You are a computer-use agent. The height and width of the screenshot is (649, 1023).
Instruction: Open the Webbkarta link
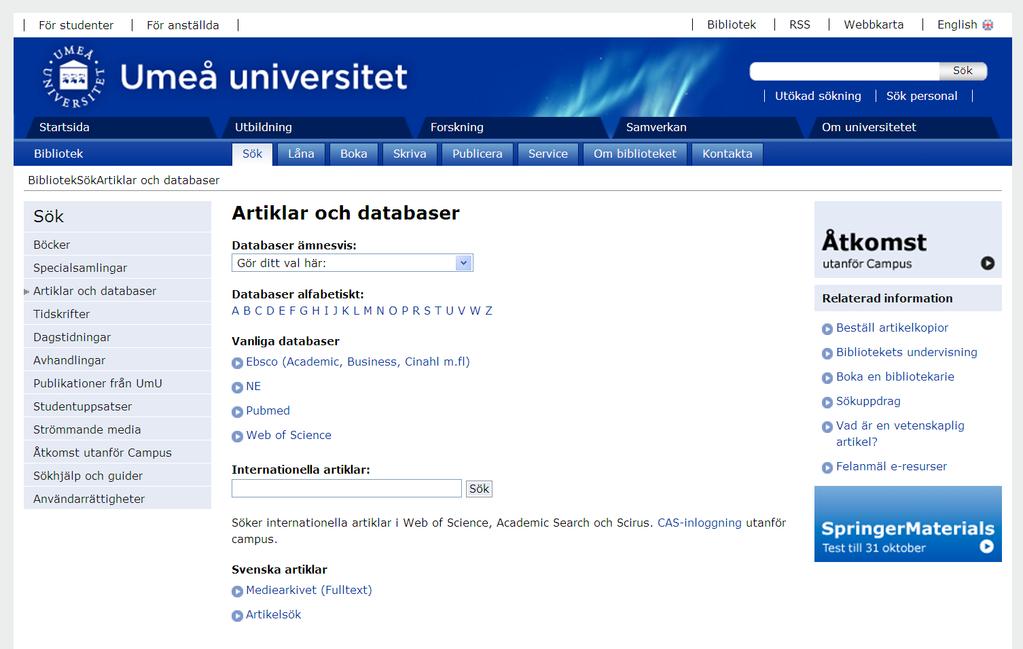click(x=874, y=25)
